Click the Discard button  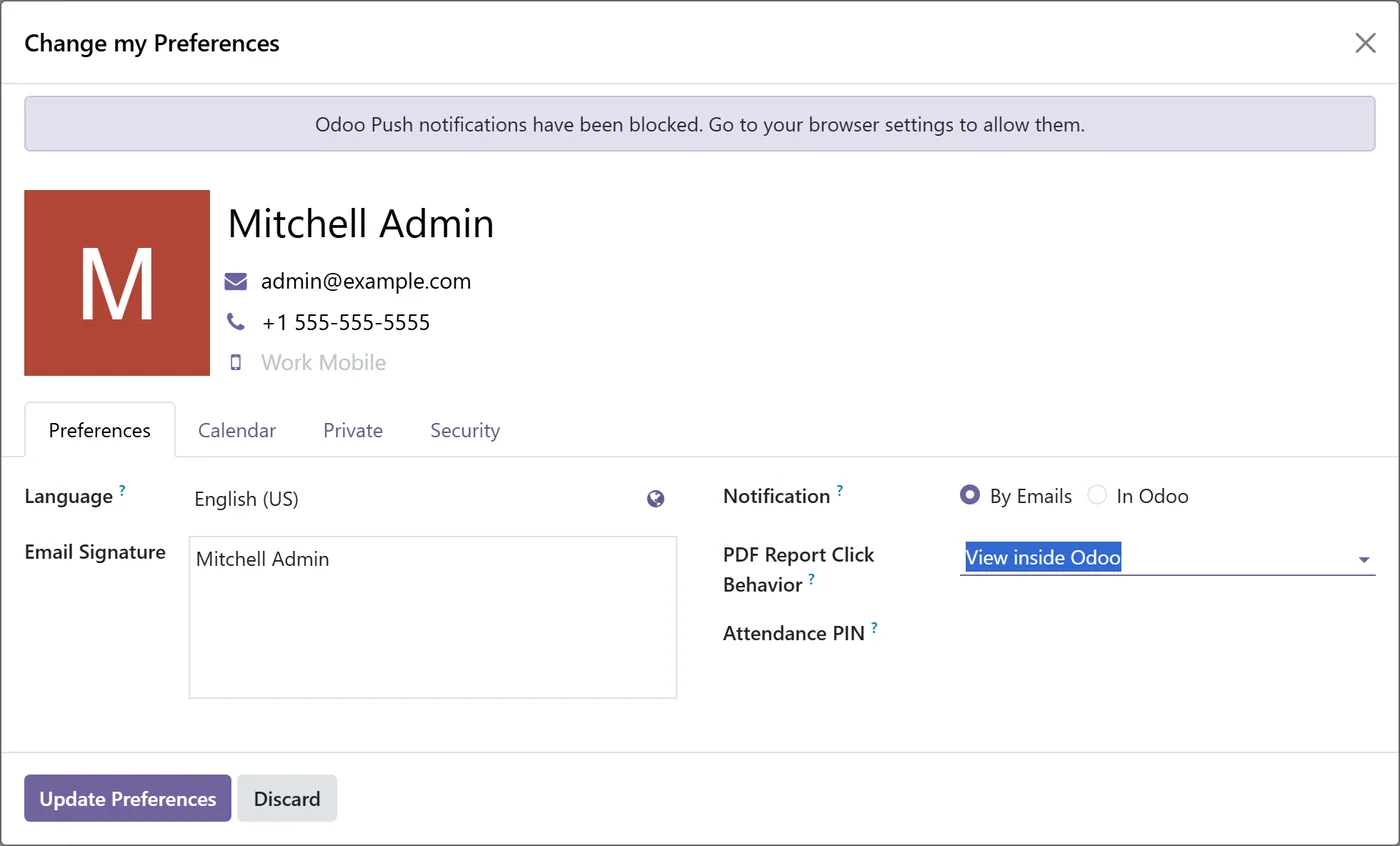[x=287, y=798]
